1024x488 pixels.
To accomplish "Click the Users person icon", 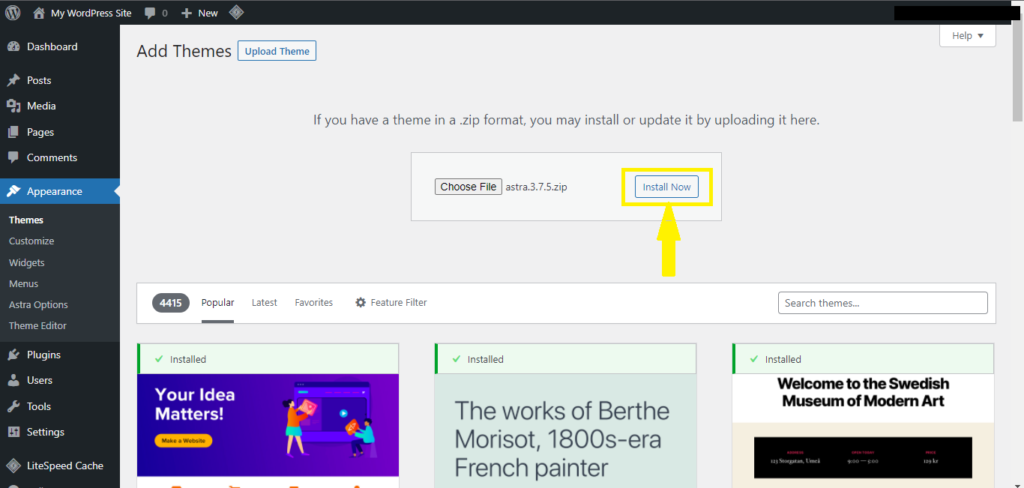I will coord(13,380).
